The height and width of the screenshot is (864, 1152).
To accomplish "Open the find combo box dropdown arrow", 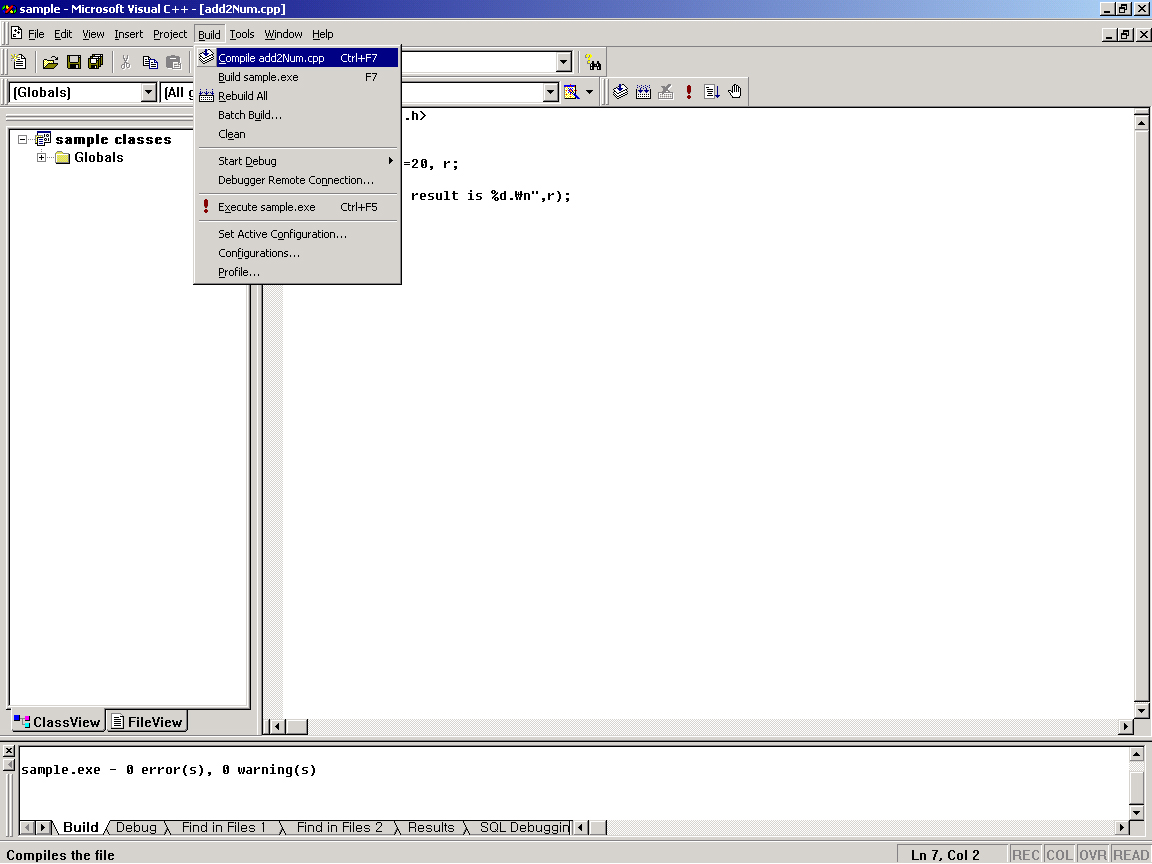I will pos(564,62).
